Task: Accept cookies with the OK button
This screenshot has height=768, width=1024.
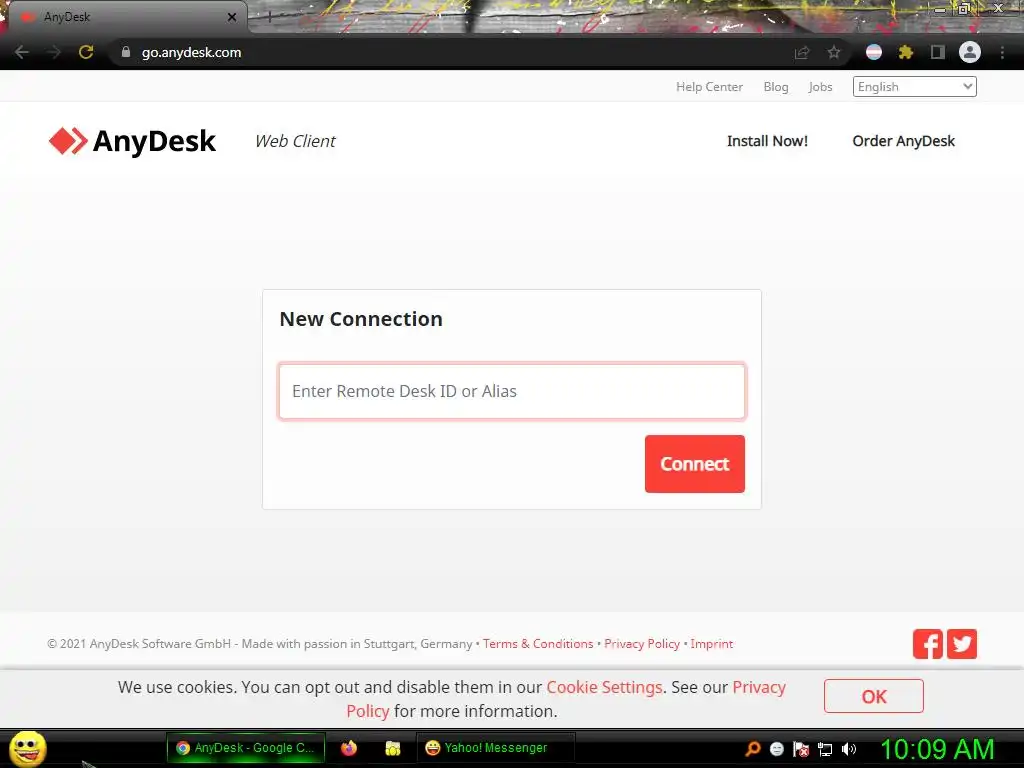Action: click(x=874, y=696)
